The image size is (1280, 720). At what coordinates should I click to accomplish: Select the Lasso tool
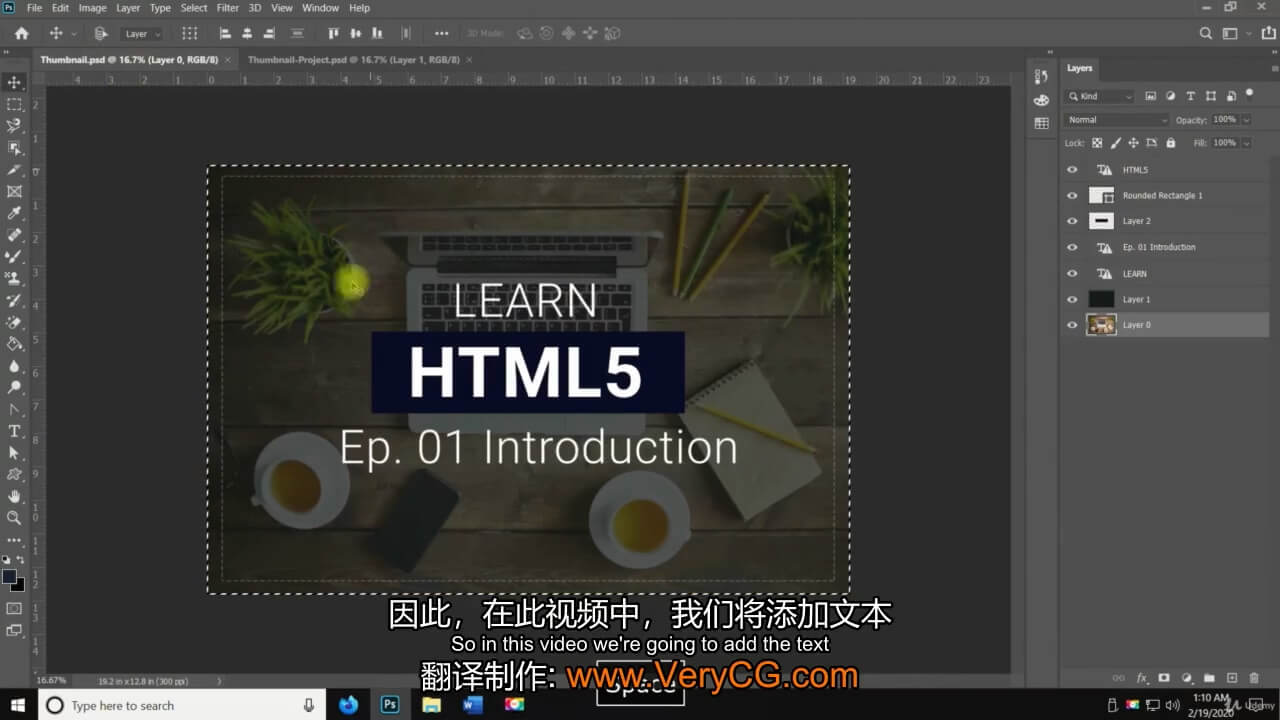(14, 126)
